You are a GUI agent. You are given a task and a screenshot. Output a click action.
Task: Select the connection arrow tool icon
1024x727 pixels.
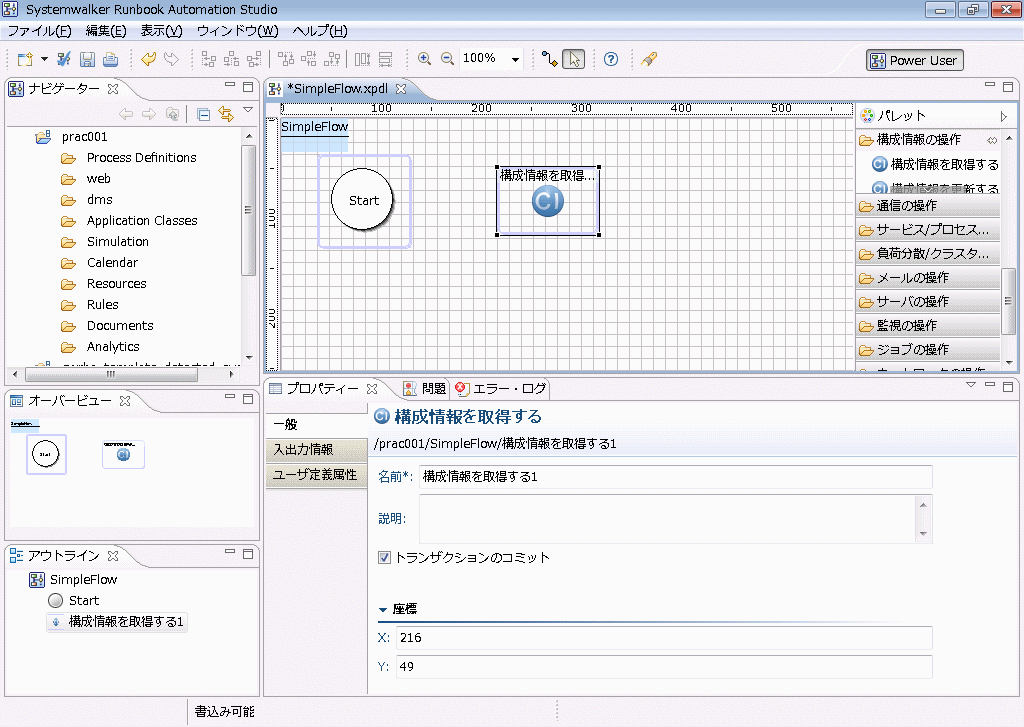tap(550, 59)
